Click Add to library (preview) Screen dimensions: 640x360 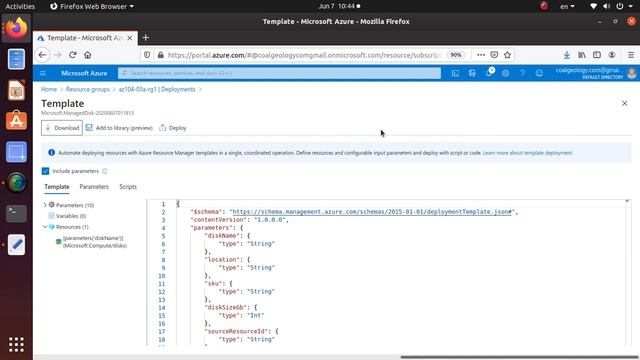pos(119,128)
